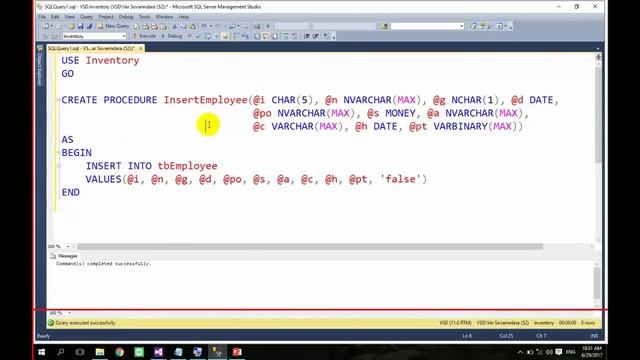Viewport: 640px width, 360px height.
Task: Open the Window menu
Action: [164, 17]
